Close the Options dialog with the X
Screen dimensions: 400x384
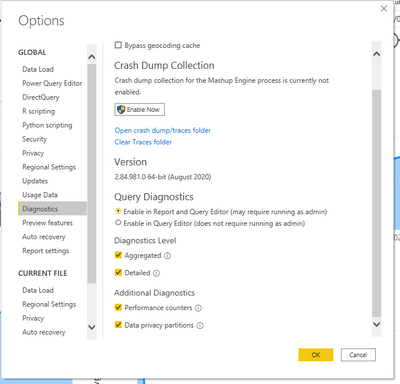click(x=384, y=9)
